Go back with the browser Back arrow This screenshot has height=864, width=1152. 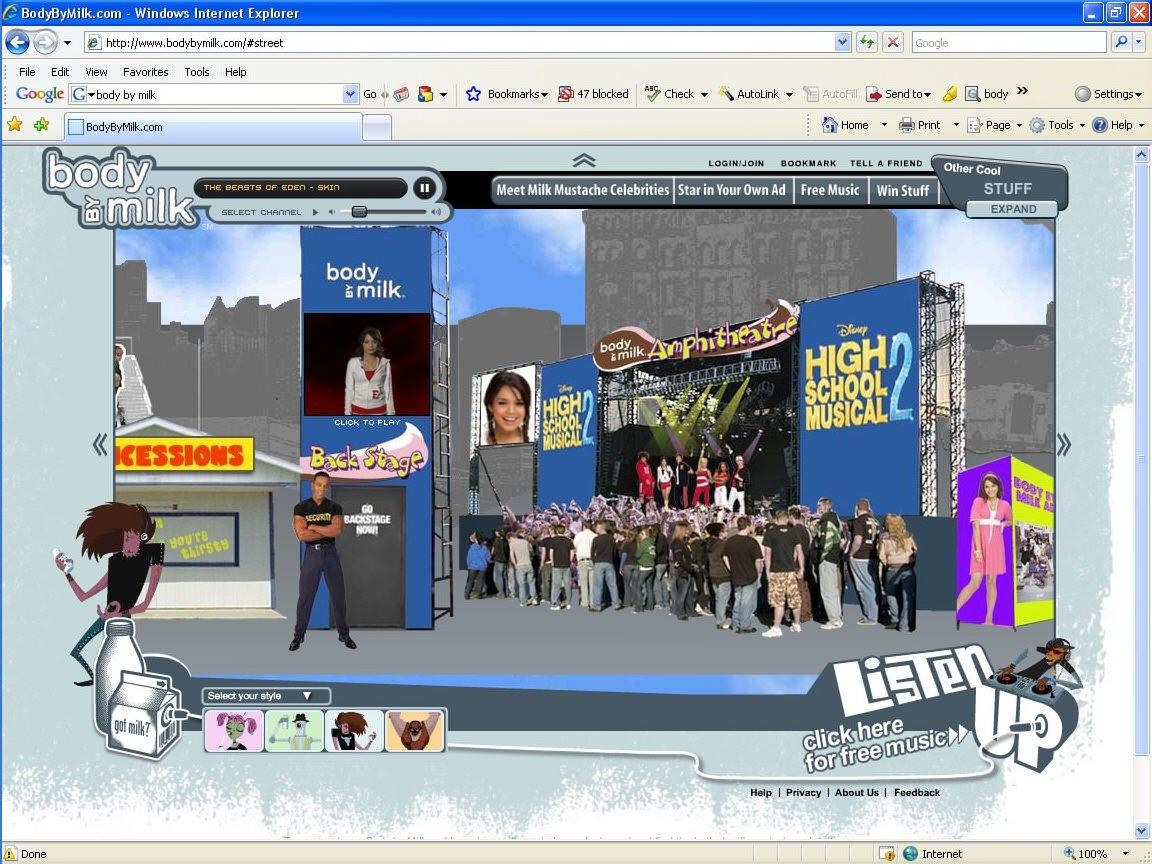click(x=18, y=43)
